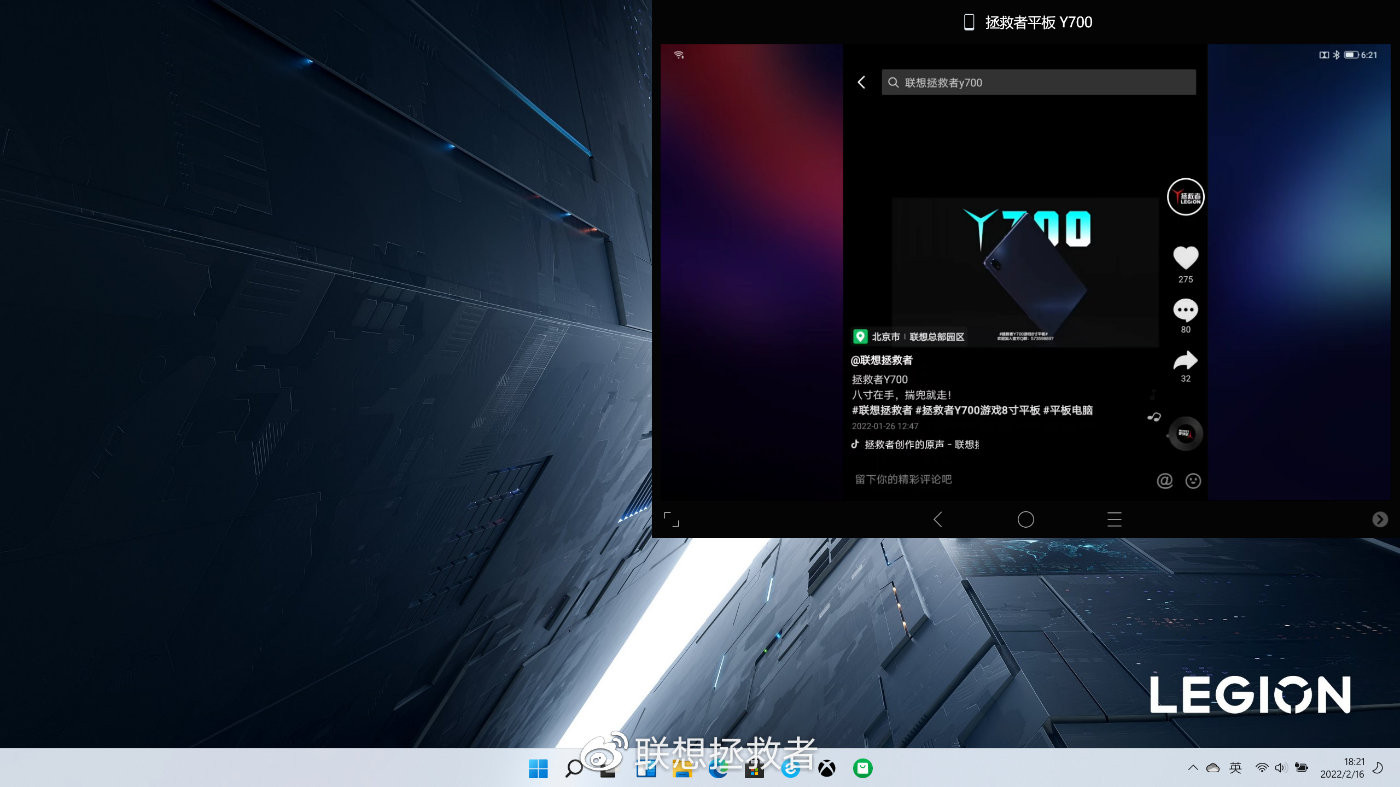Switch input method via the 英 indicator

tap(1236, 768)
